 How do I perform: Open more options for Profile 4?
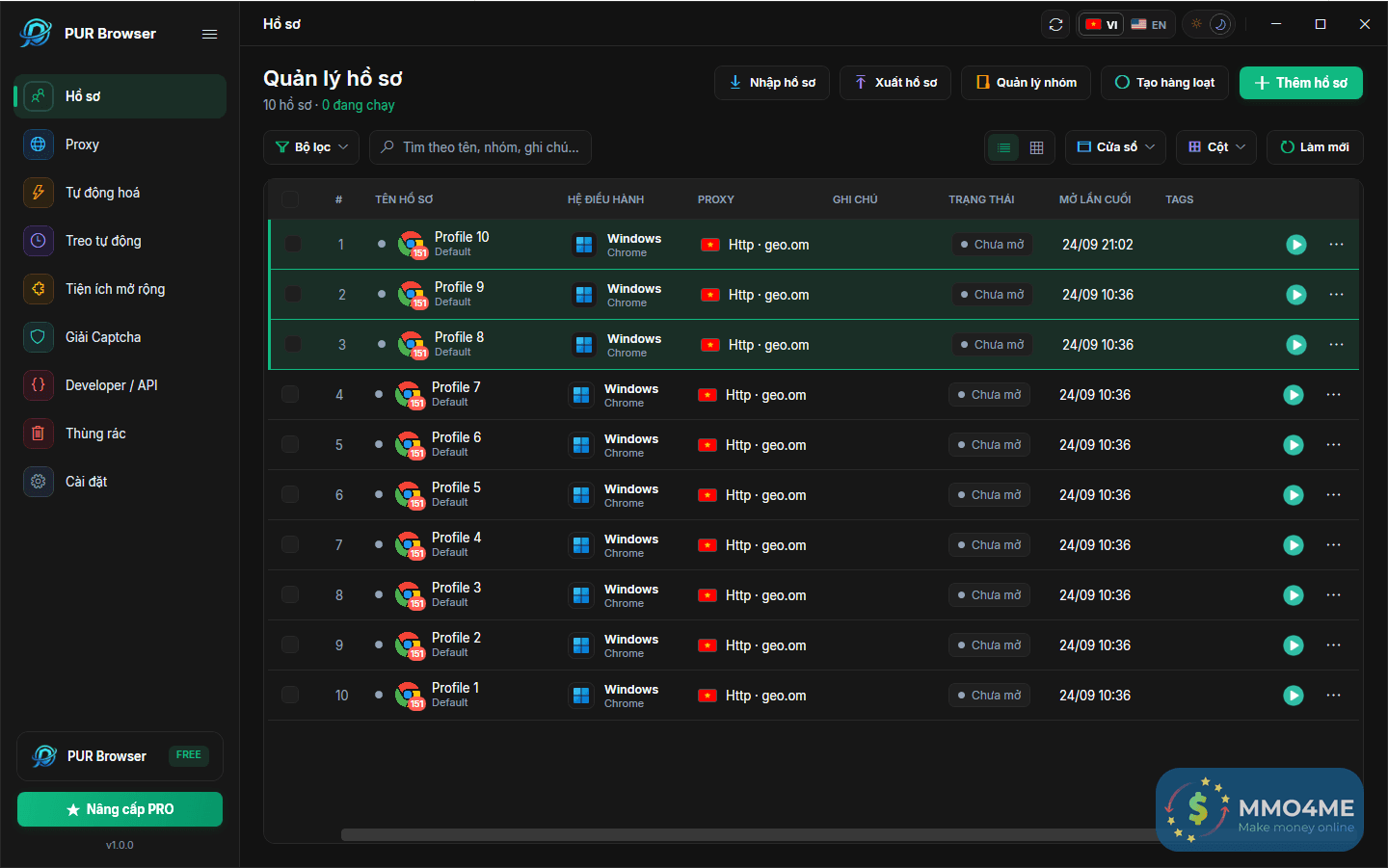coord(1333,545)
